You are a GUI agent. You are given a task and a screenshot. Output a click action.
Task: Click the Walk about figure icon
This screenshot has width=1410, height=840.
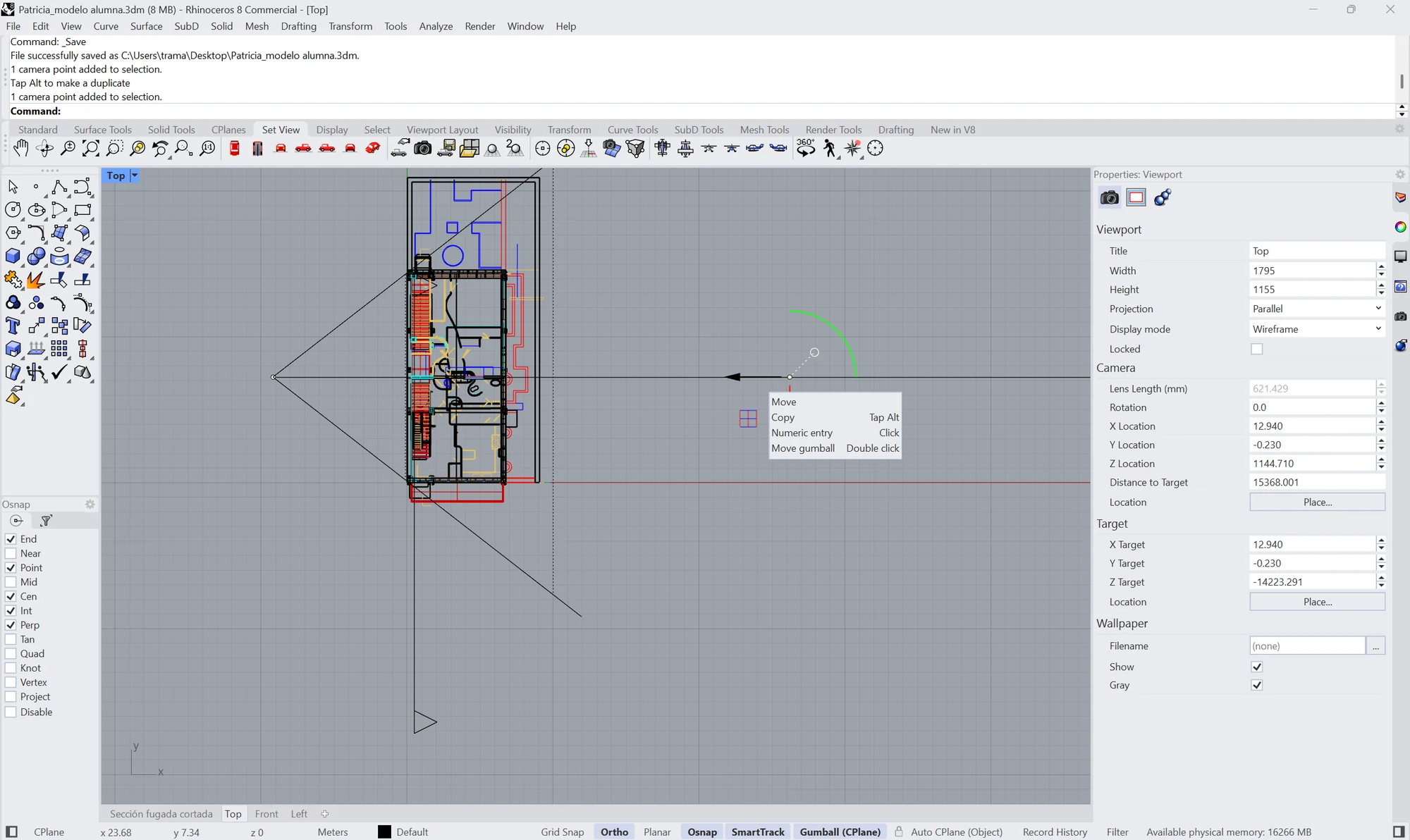coord(830,149)
